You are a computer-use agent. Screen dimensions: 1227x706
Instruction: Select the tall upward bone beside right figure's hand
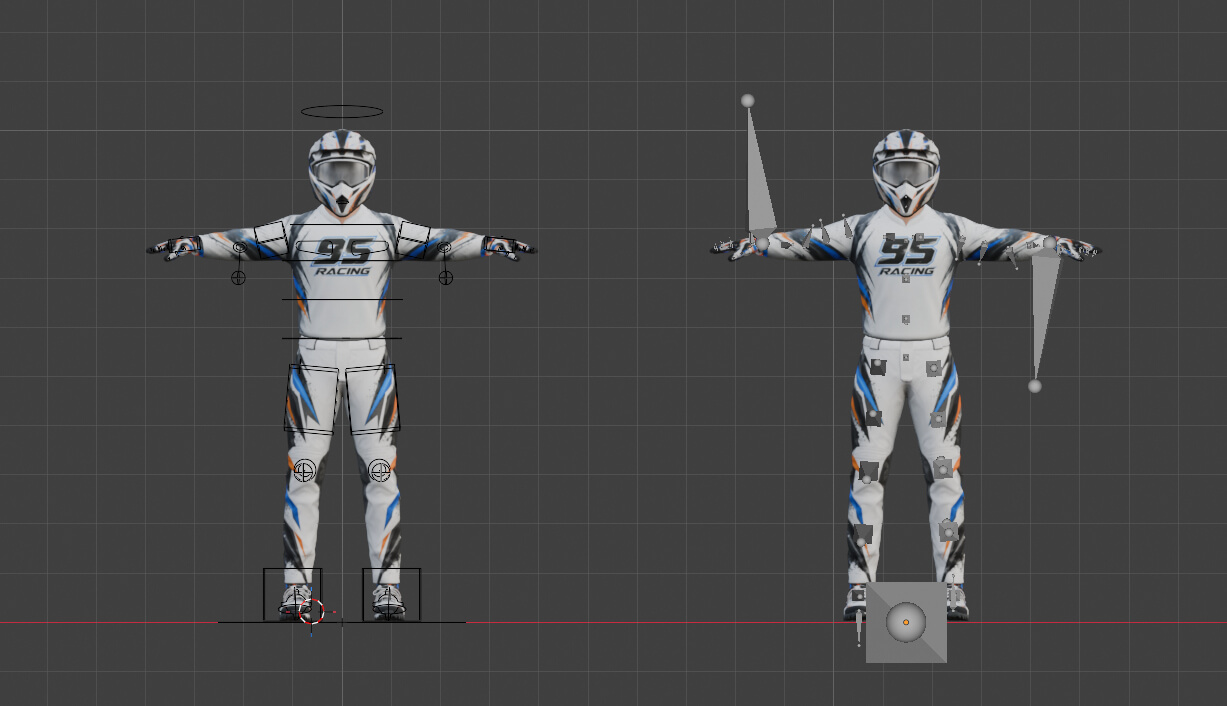pos(759,172)
